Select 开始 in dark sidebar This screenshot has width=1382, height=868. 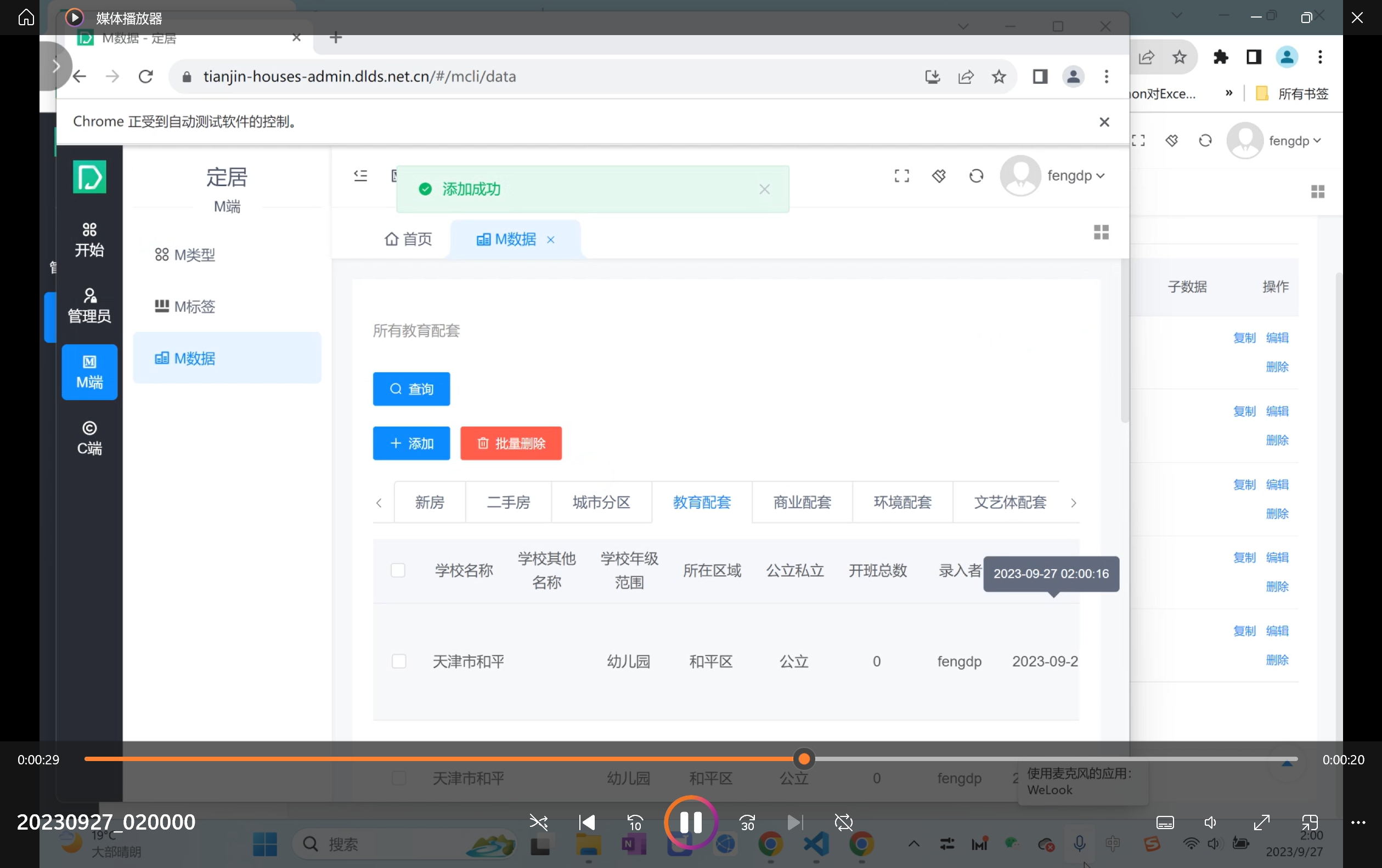coord(89,240)
